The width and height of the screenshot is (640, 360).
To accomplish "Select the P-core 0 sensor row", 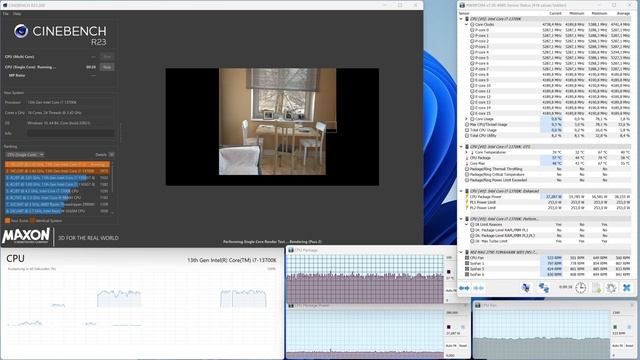I will coord(545,30).
